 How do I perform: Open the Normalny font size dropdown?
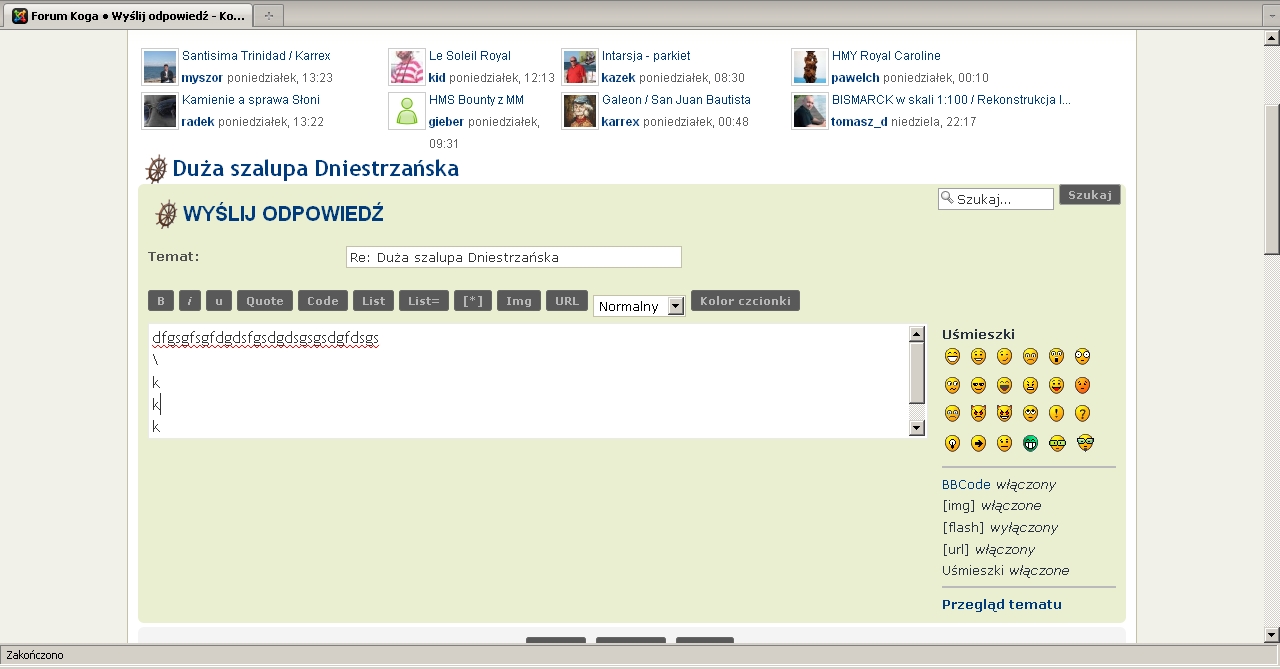(638, 306)
